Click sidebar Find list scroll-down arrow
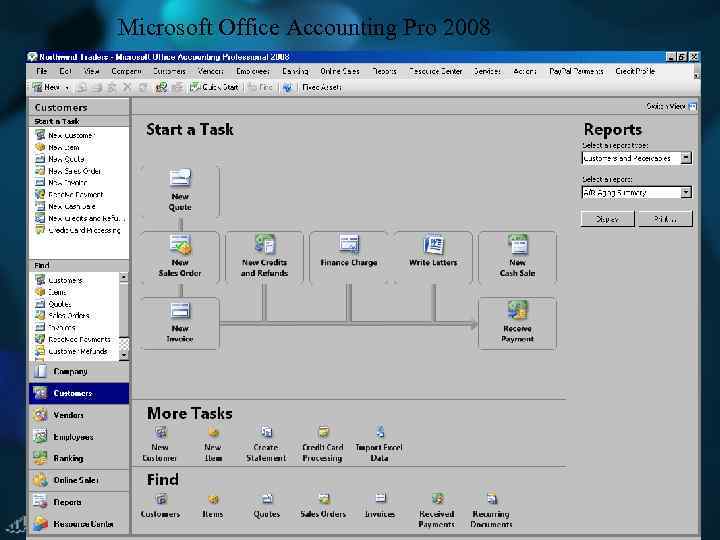Viewport: 720px width, 540px height. 124,355
